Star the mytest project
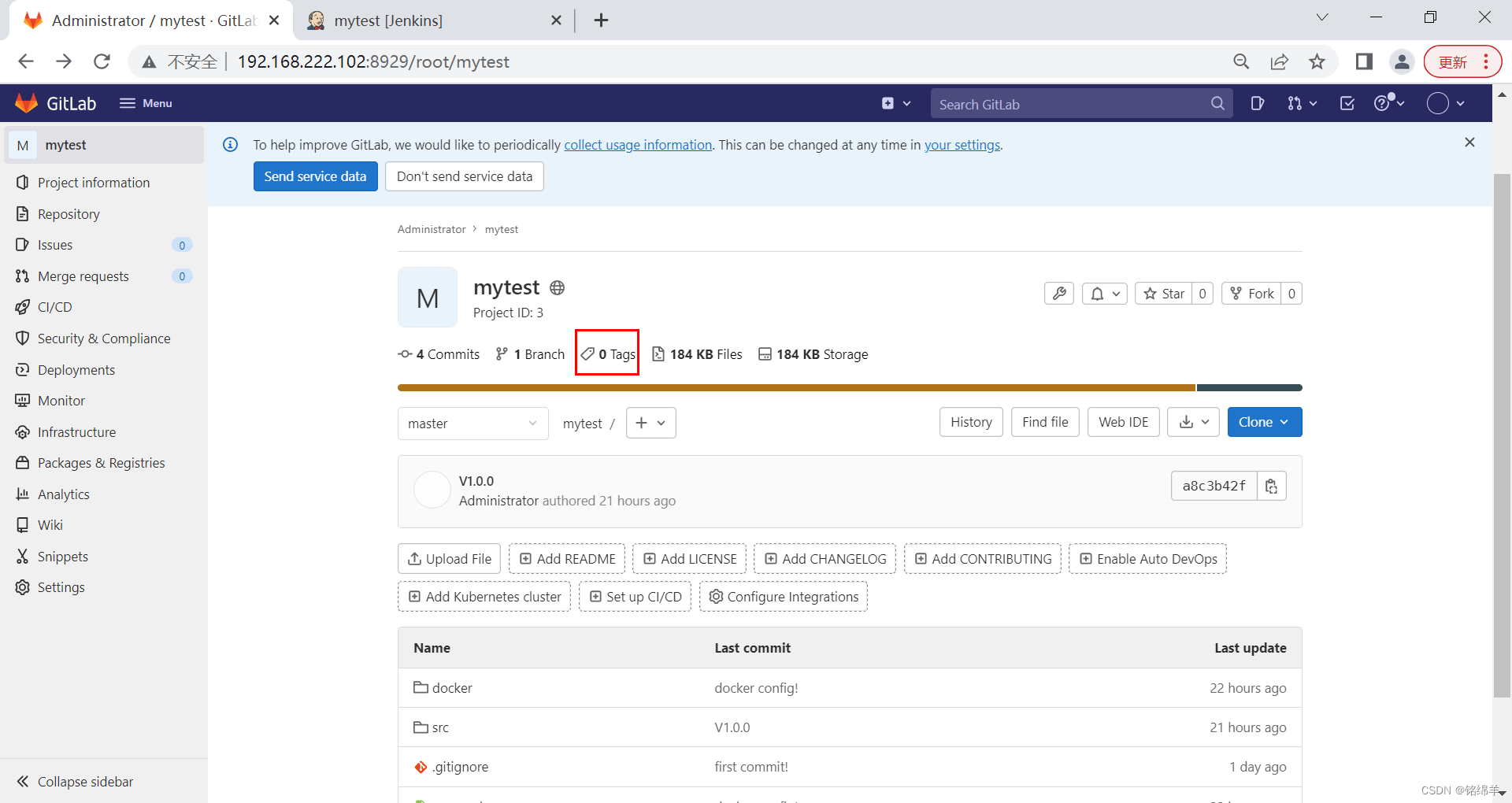 1163,294
